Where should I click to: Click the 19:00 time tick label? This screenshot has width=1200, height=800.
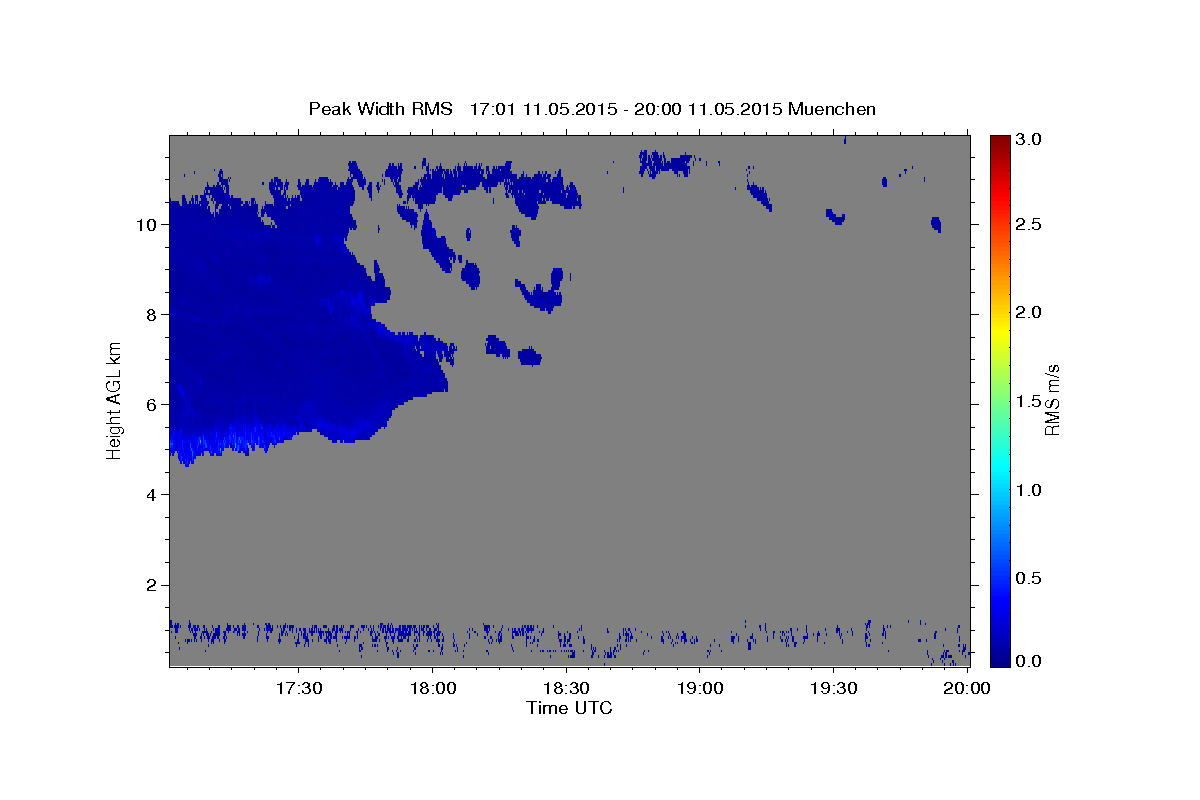click(700, 688)
